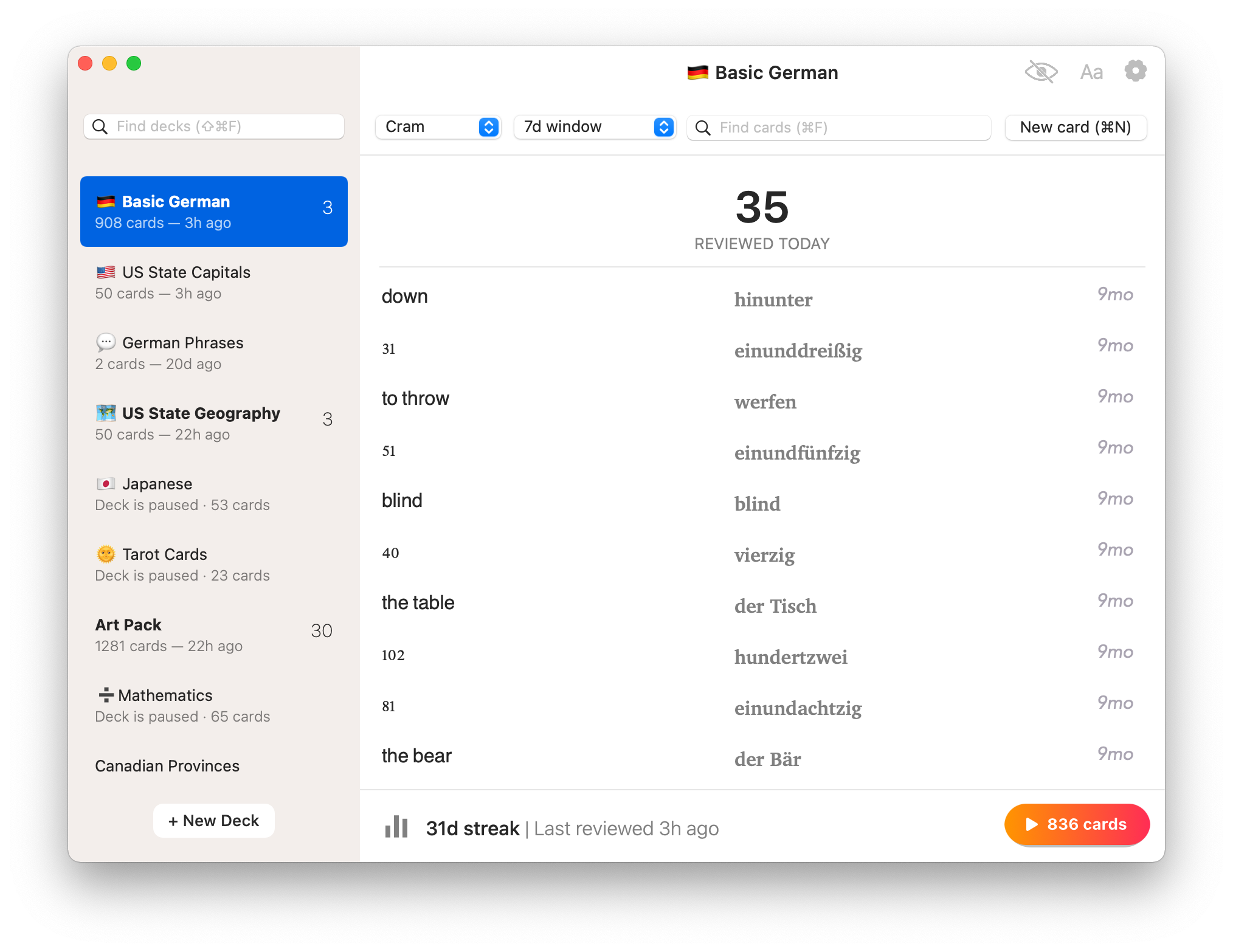
Task: Click the Last reviewed 3h ago text
Action: [x=627, y=828]
